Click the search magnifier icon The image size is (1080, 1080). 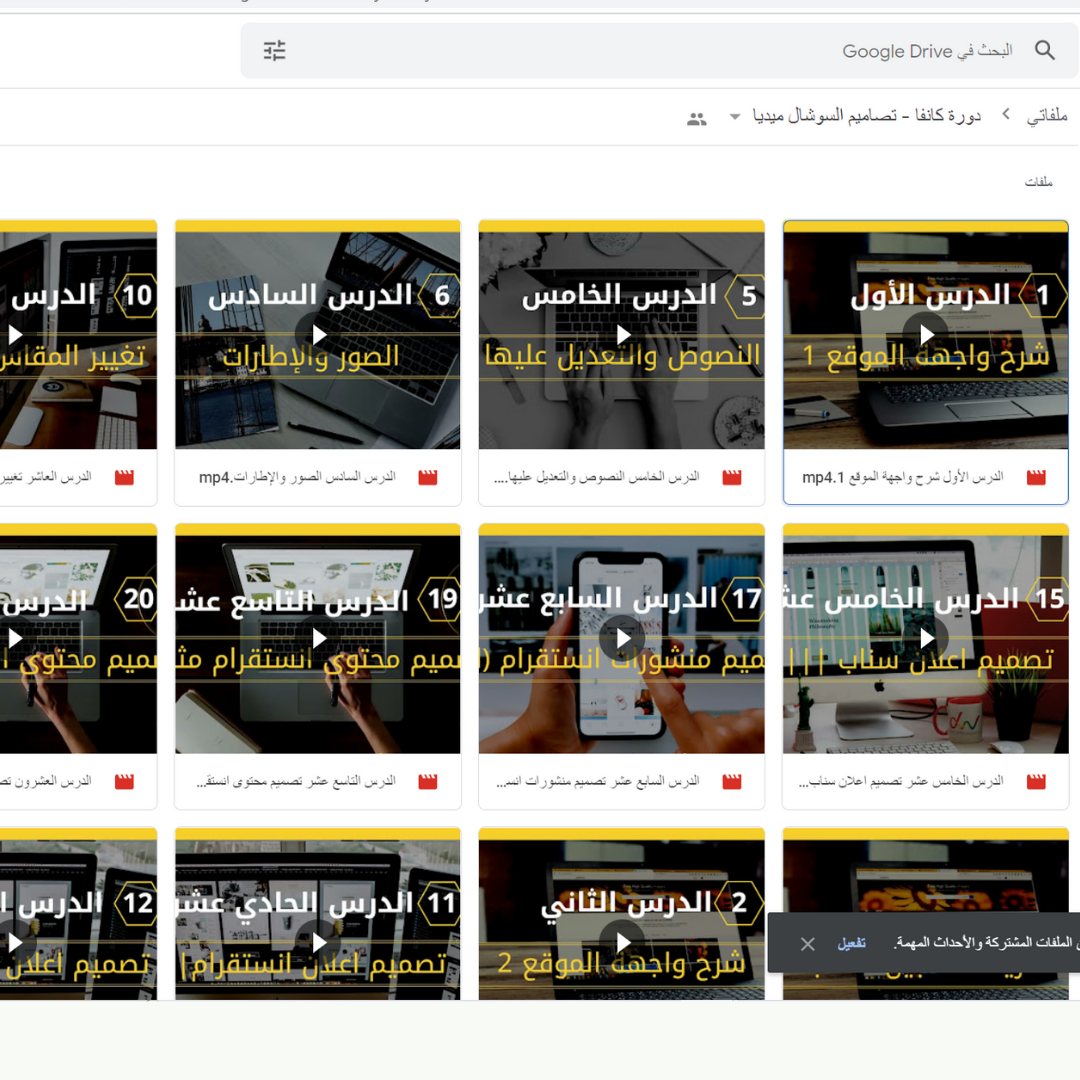coord(1044,51)
